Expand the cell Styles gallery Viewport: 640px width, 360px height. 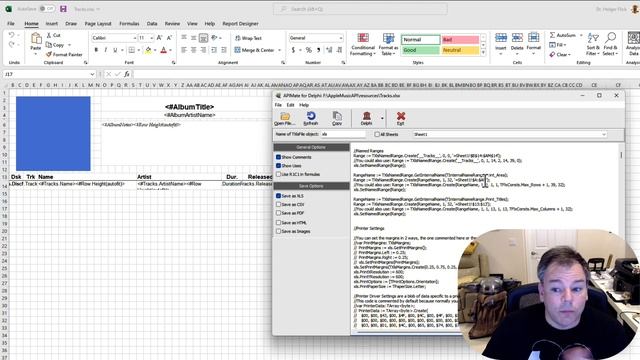click(x=483, y=53)
